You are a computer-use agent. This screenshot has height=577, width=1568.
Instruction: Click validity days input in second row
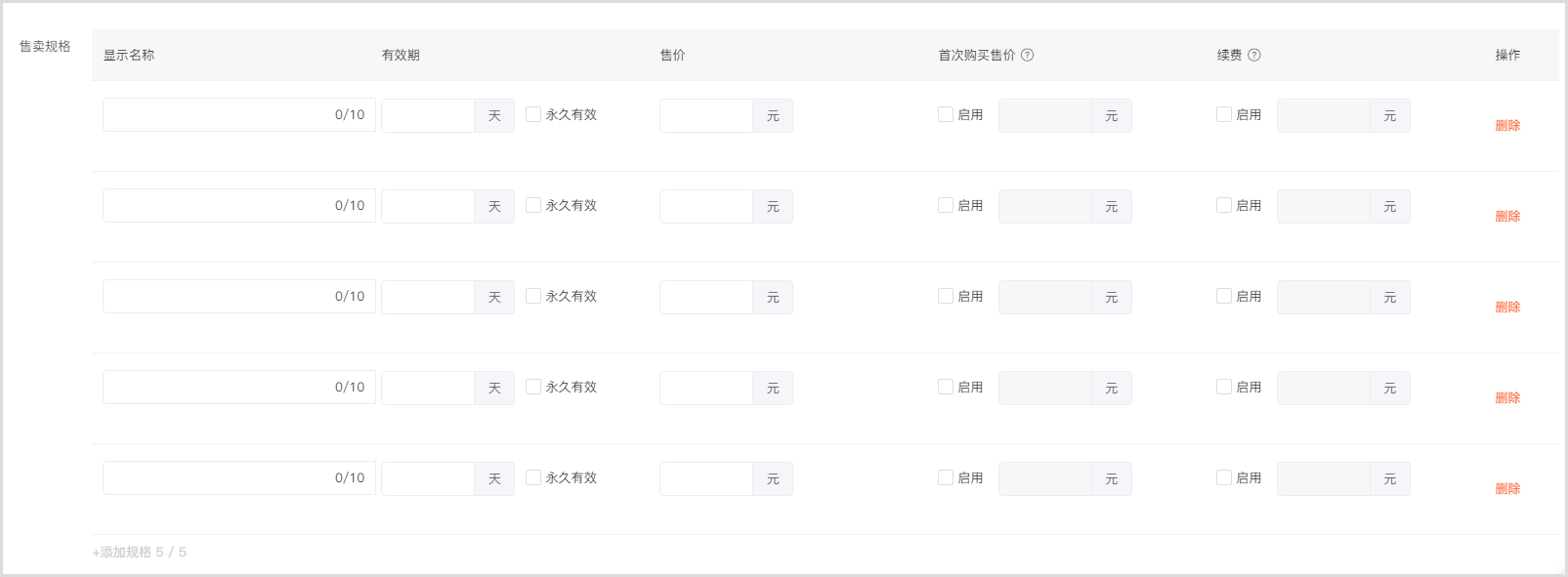428,206
